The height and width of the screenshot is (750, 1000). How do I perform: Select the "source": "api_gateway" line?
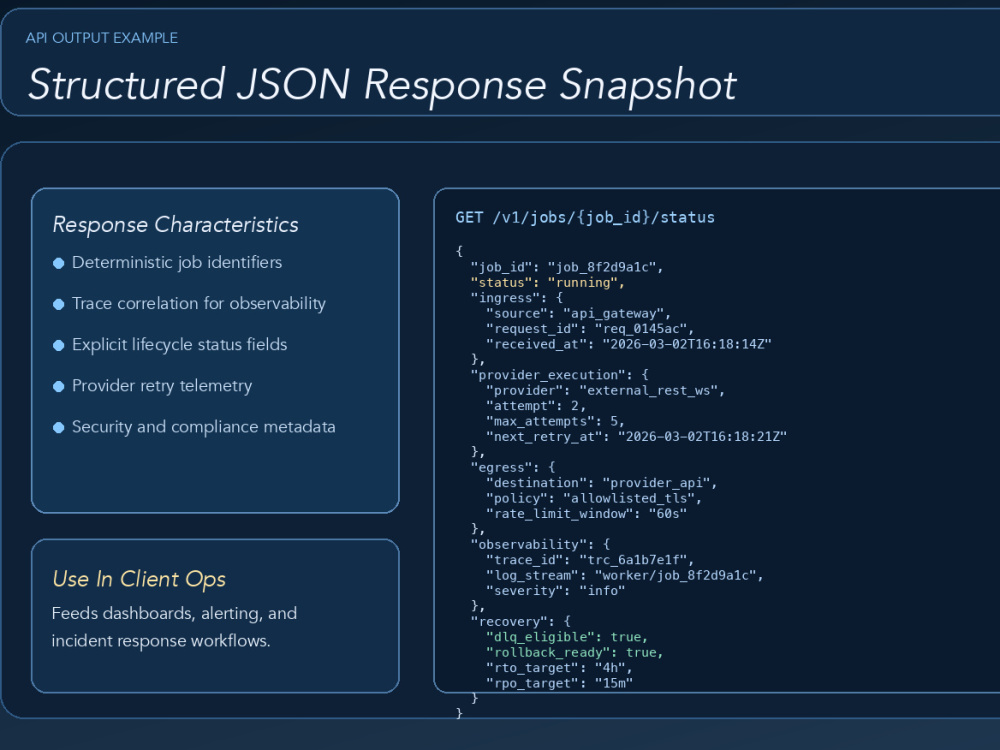578,314
